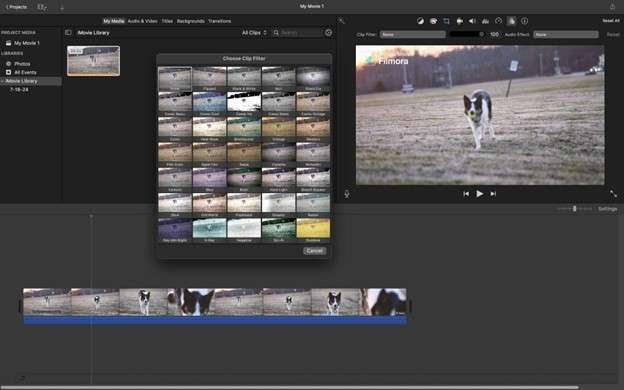Viewport: 624px width, 390px height.
Task: Toggle the libraries sidebar icon
Action: pyautogui.click(x=68, y=33)
